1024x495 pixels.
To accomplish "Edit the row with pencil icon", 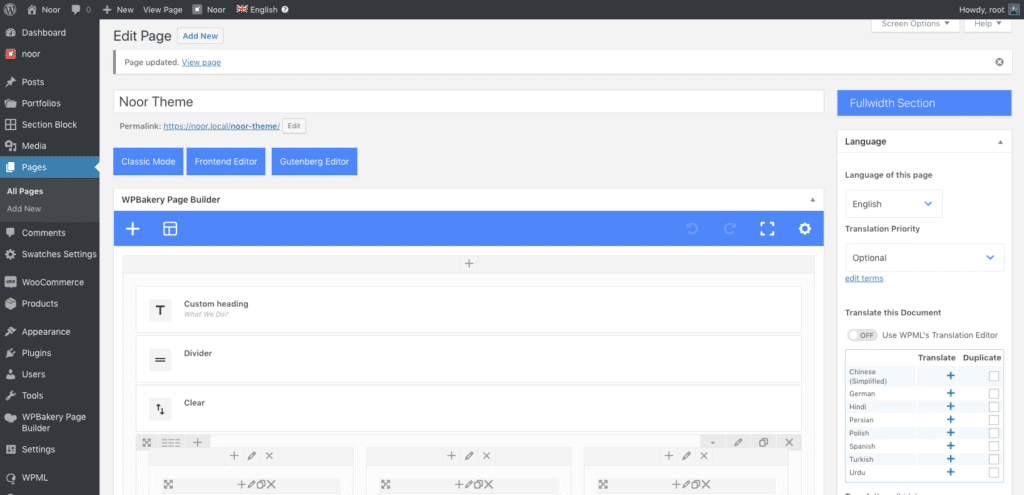I will pos(738,442).
